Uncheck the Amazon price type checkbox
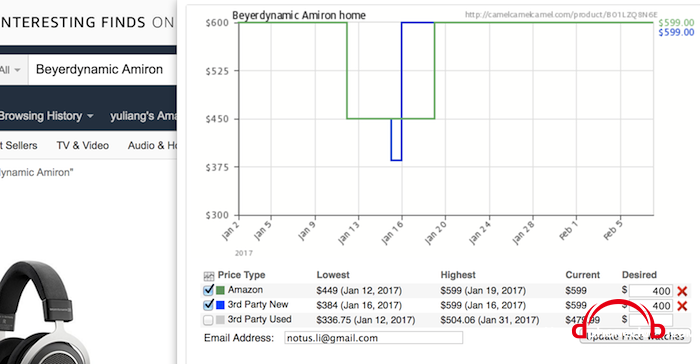Image resolution: width=700 pixels, height=364 pixels. [208, 290]
